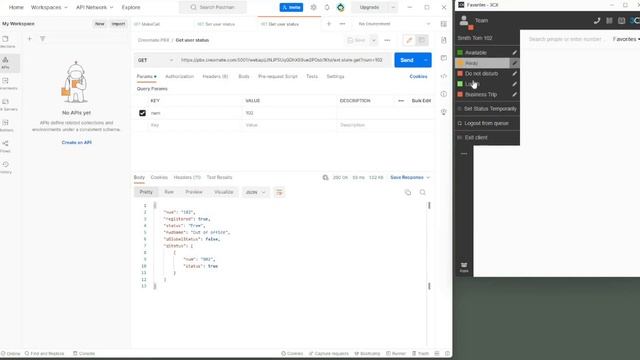The height and width of the screenshot is (360, 640).
Task: Switch to Authorization request tab
Action: pos(180,76)
